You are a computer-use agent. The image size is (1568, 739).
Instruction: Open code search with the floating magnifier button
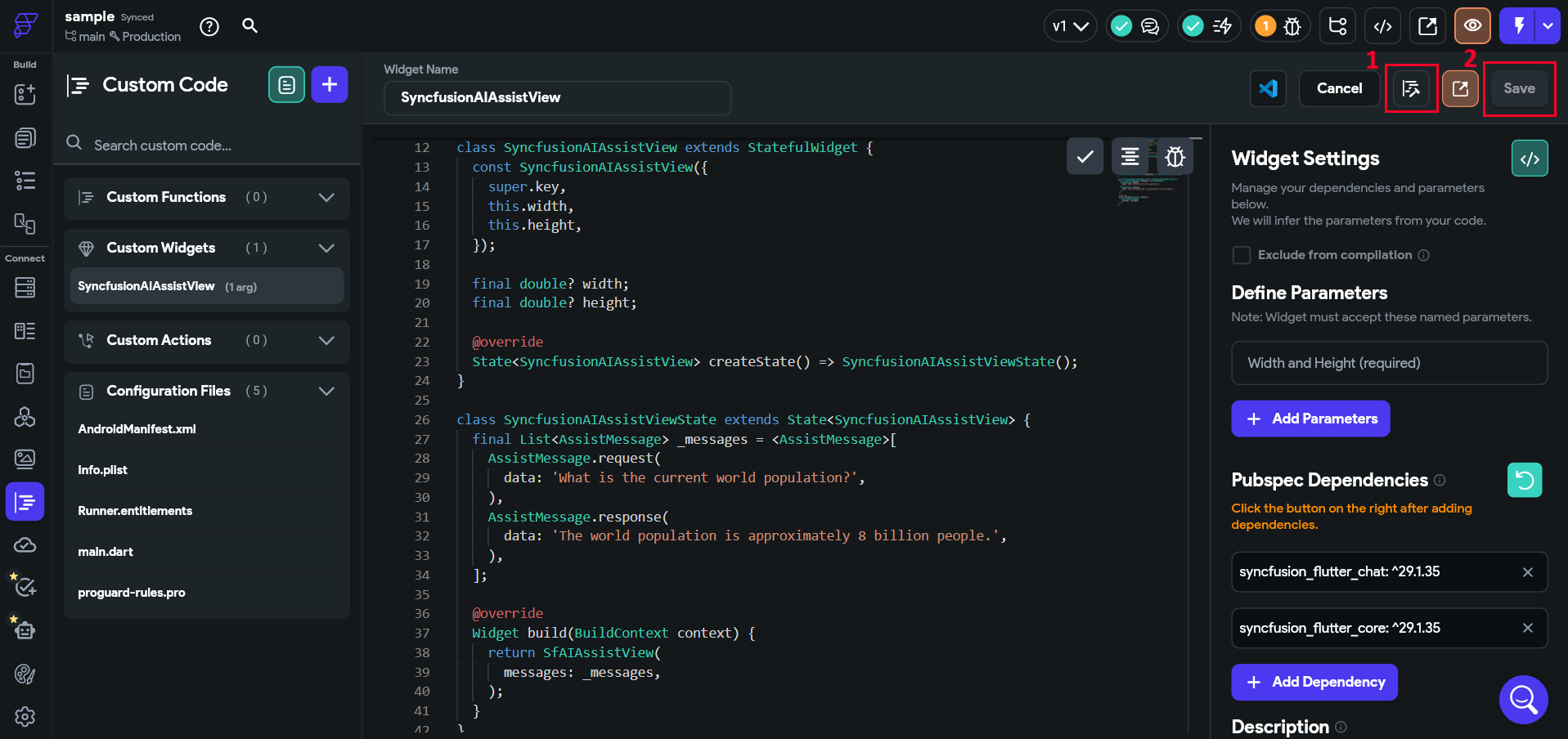[x=1522, y=700]
